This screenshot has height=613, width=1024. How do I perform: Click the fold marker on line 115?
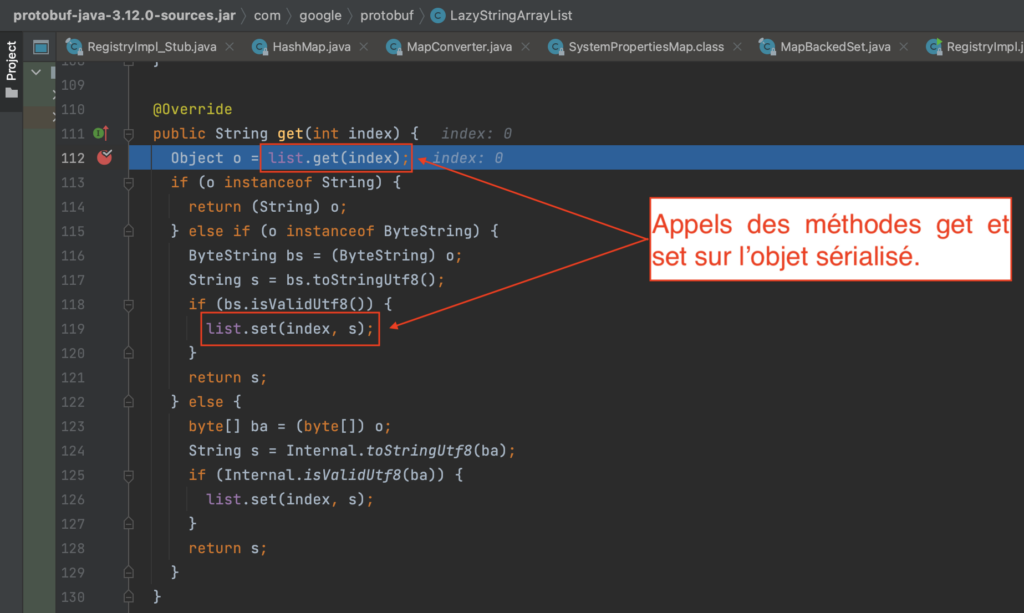(x=129, y=231)
